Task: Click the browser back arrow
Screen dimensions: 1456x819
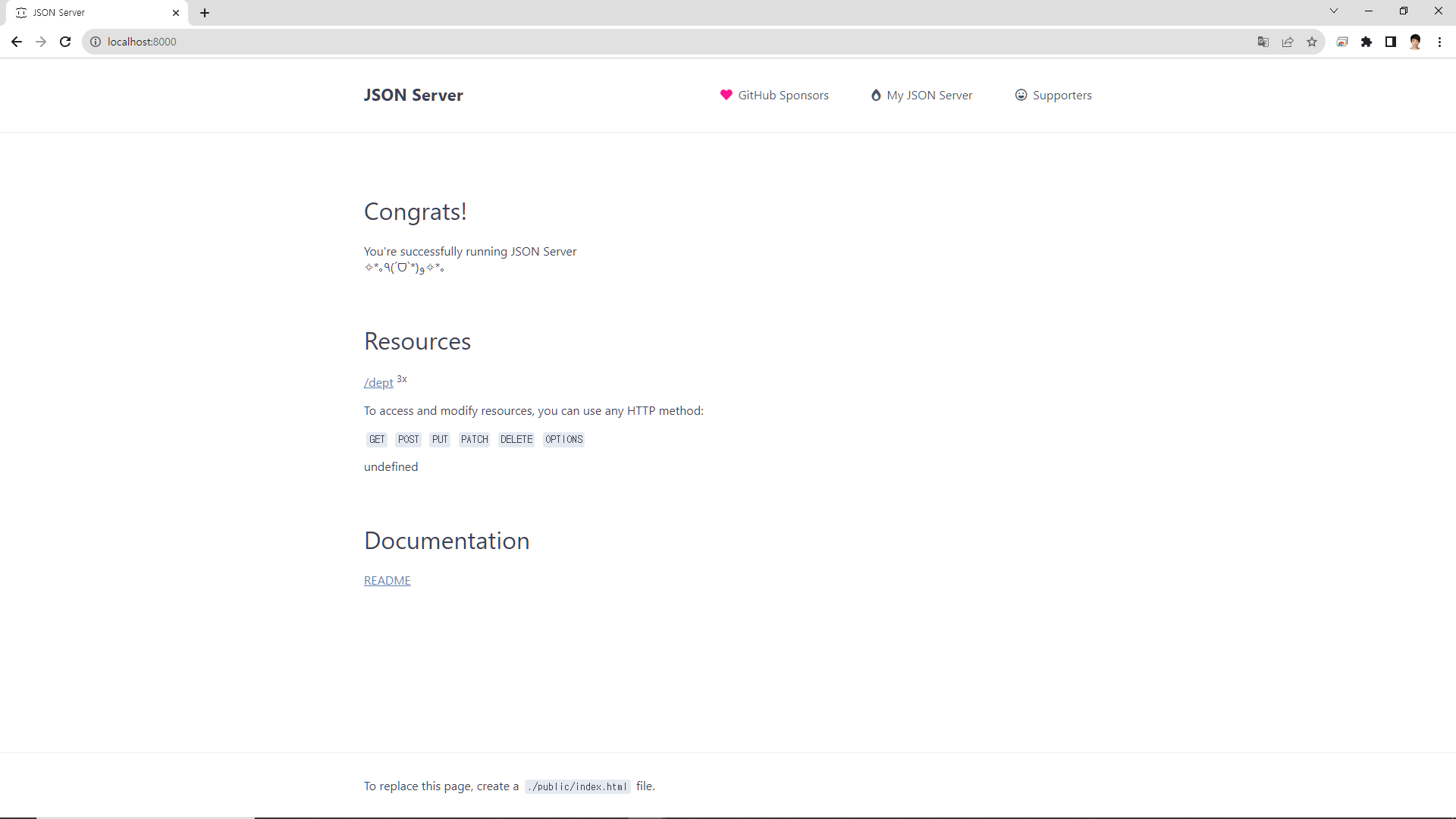Action: 17,42
